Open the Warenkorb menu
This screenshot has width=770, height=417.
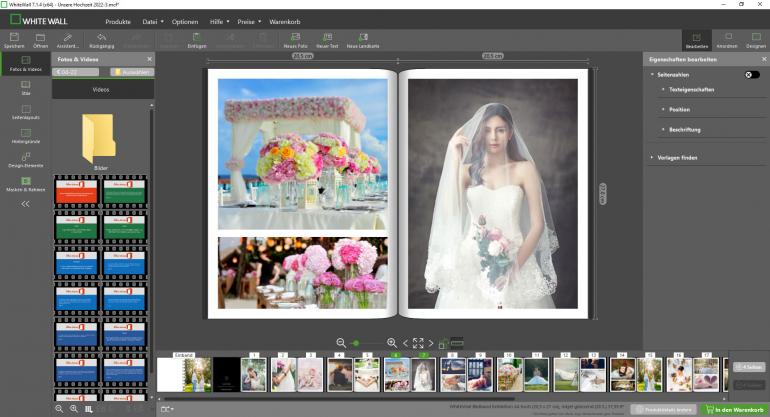coord(284,22)
